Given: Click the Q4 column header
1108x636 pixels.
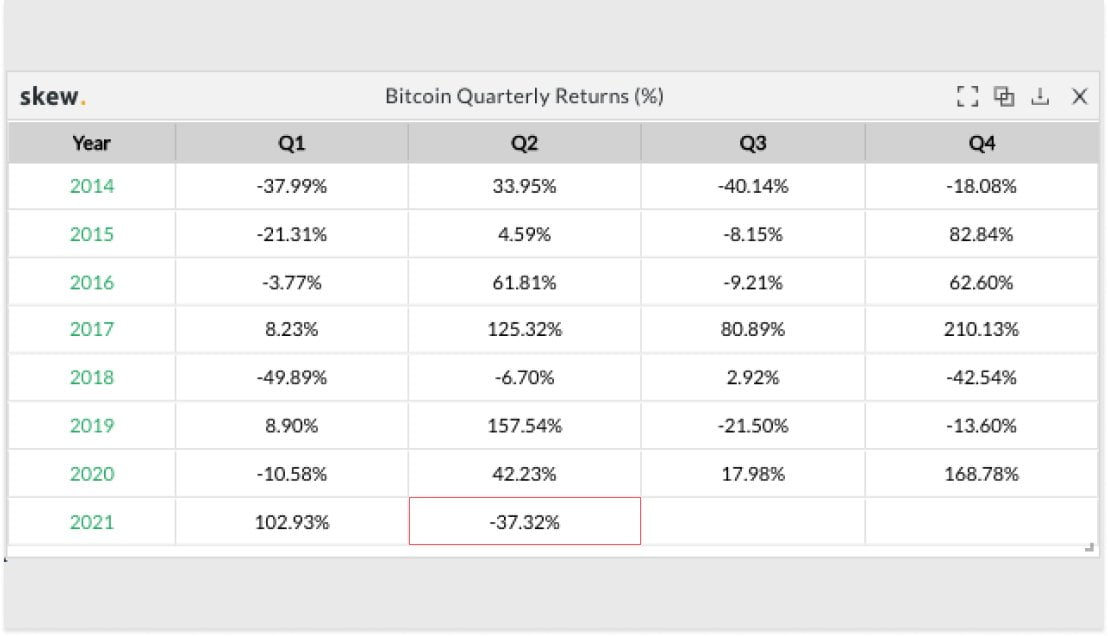Looking at the screenshot, I should (x=982, y=143).
